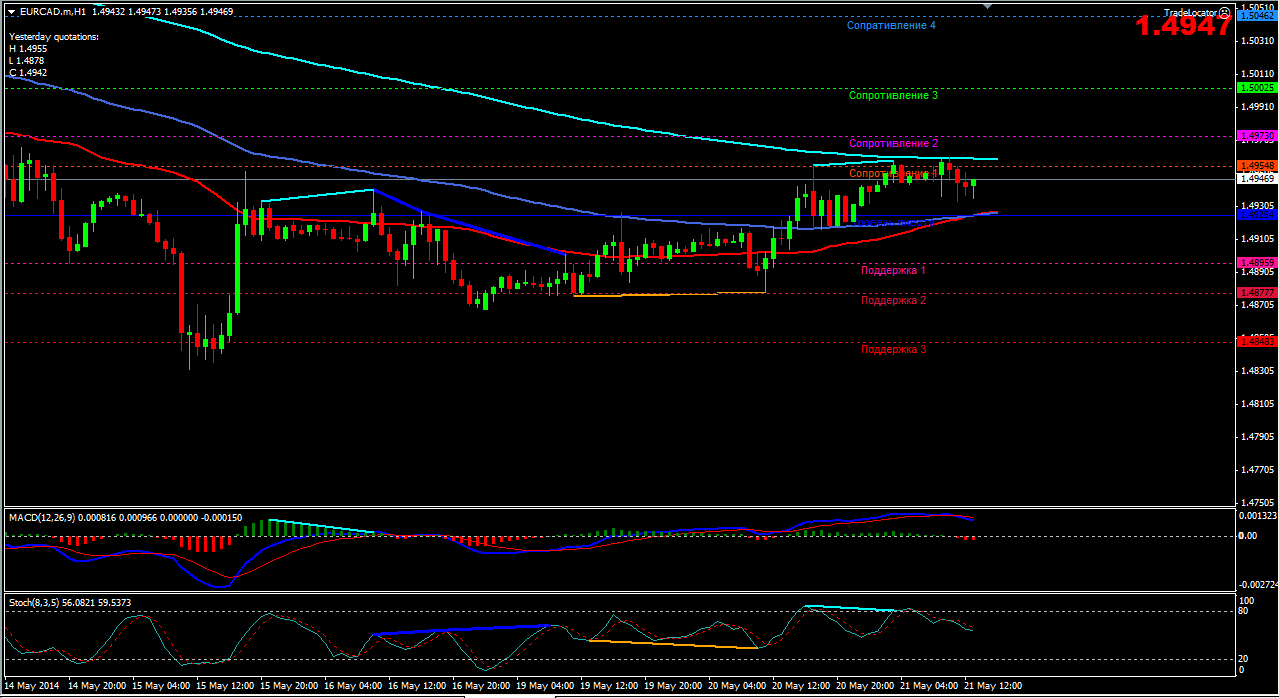Click the Сопративление 4 level label
The image size is (1279, 698).
891,26
